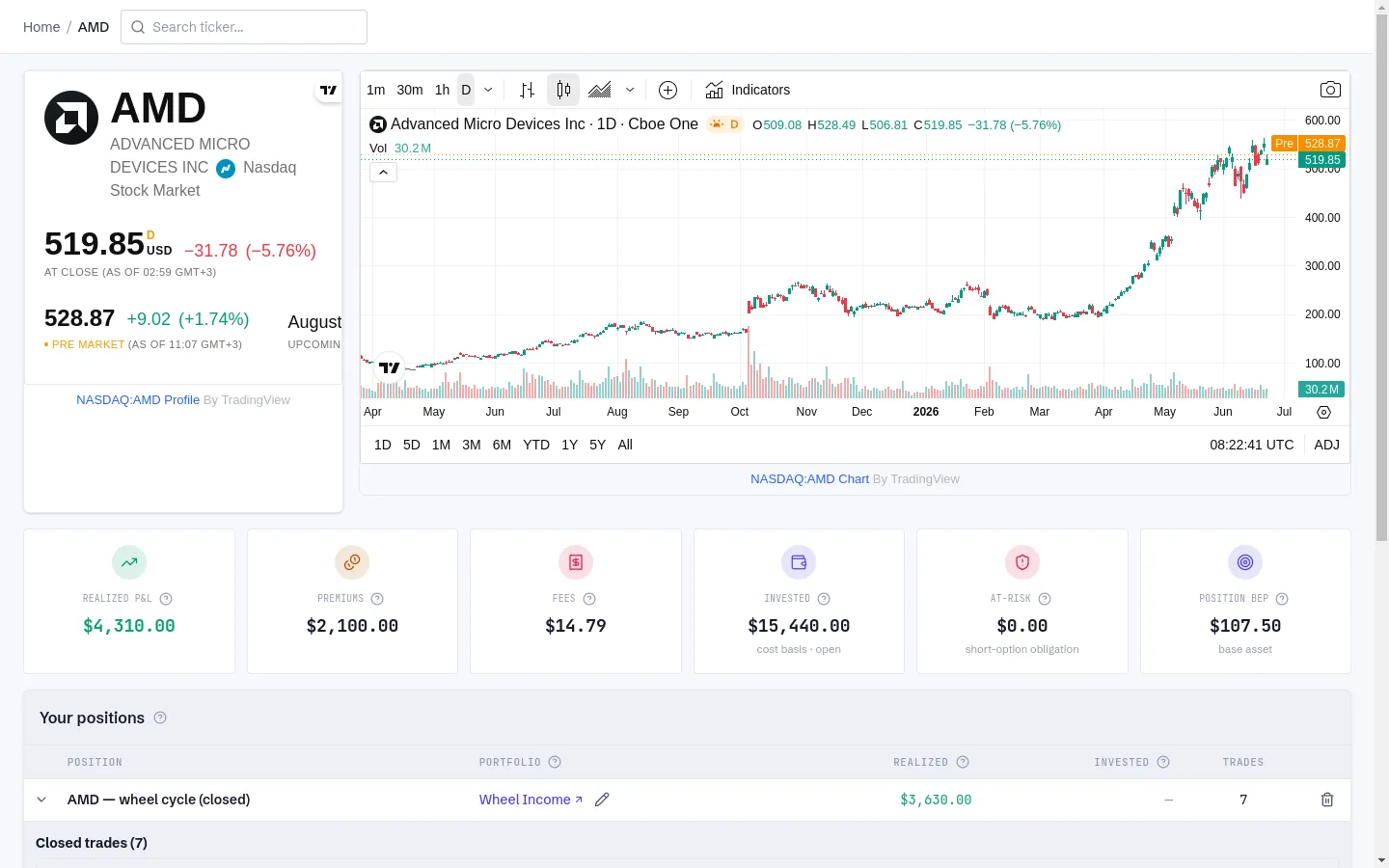This screenshot has width=1389, height=868.
Task: Click the page scrollbar down arrow
Action: click(x=1381, y=860)
